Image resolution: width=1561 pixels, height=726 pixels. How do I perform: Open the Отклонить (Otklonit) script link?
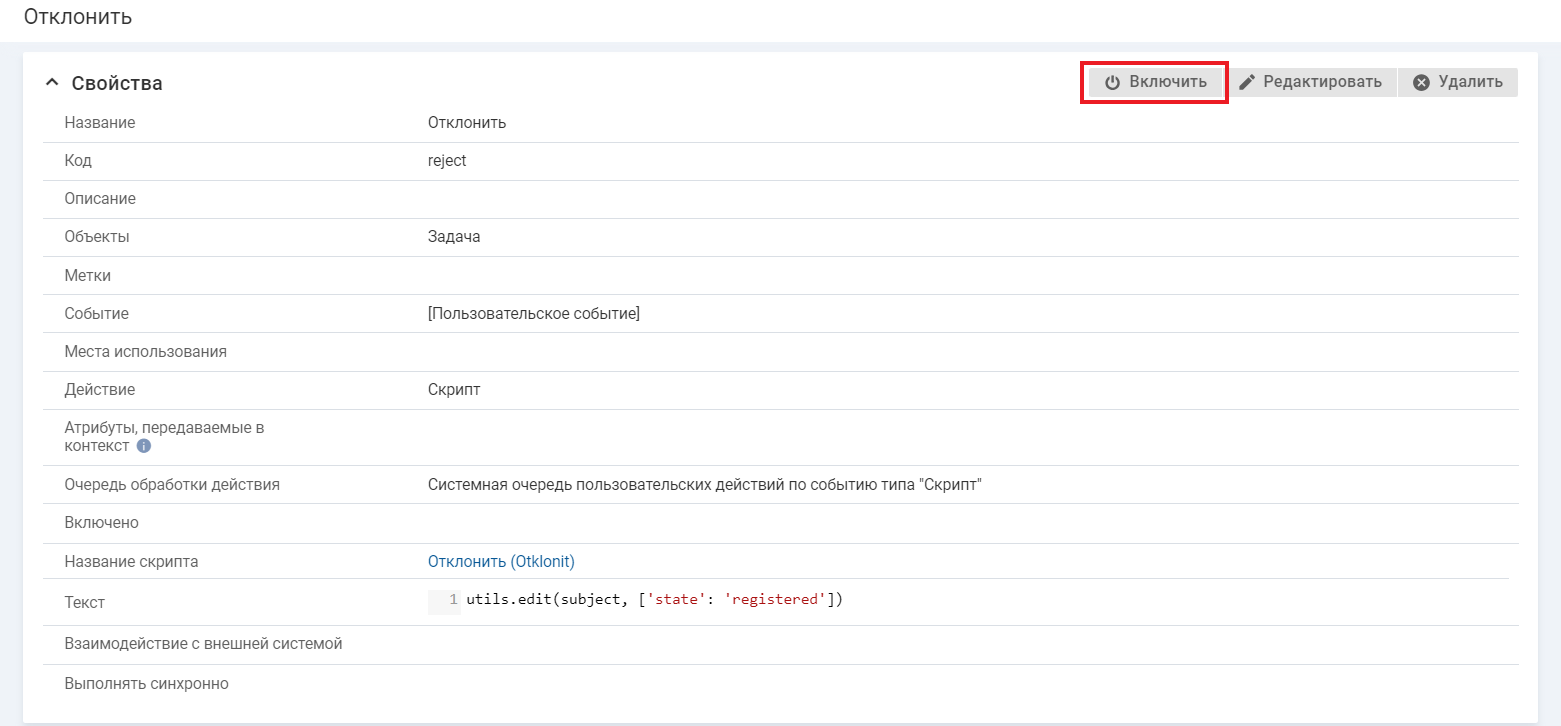tap(501, 561)
